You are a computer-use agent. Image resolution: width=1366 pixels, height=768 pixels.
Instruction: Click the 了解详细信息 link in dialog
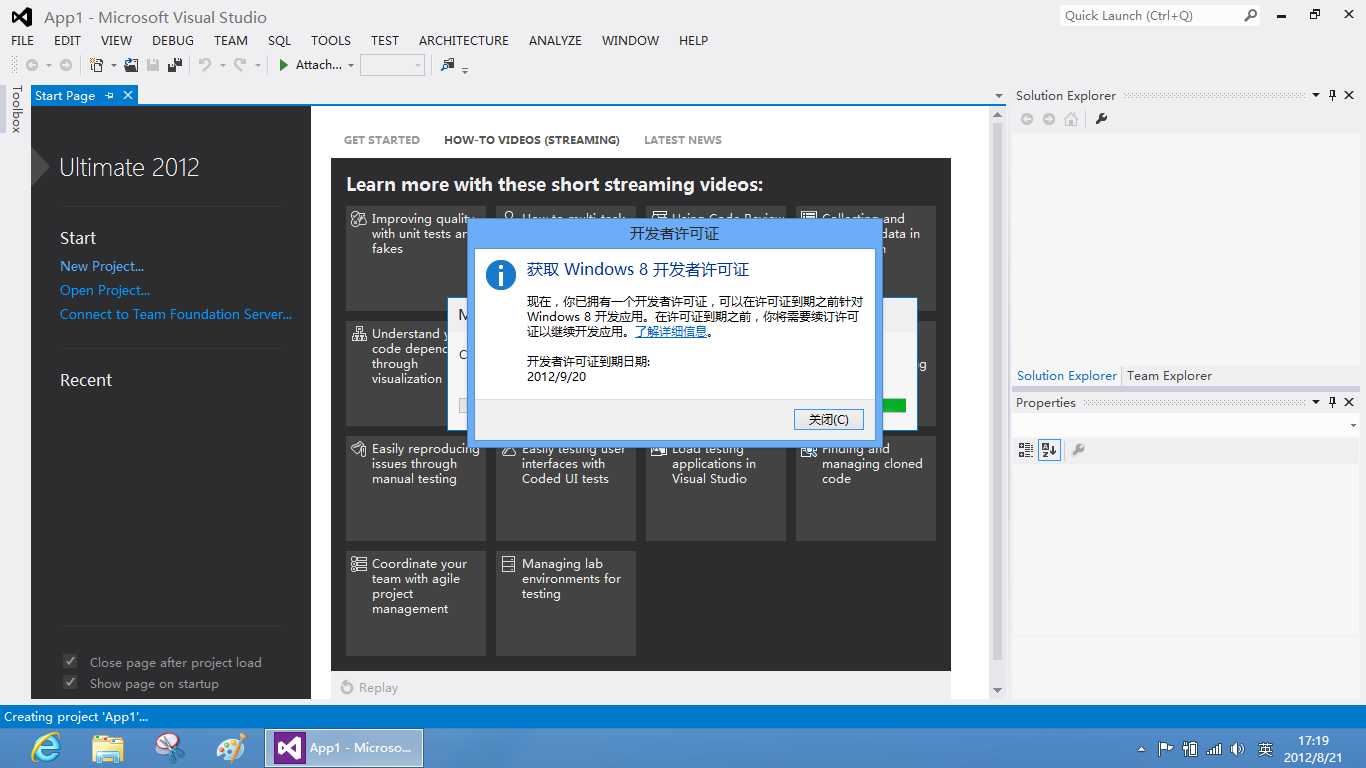(671, 332)
